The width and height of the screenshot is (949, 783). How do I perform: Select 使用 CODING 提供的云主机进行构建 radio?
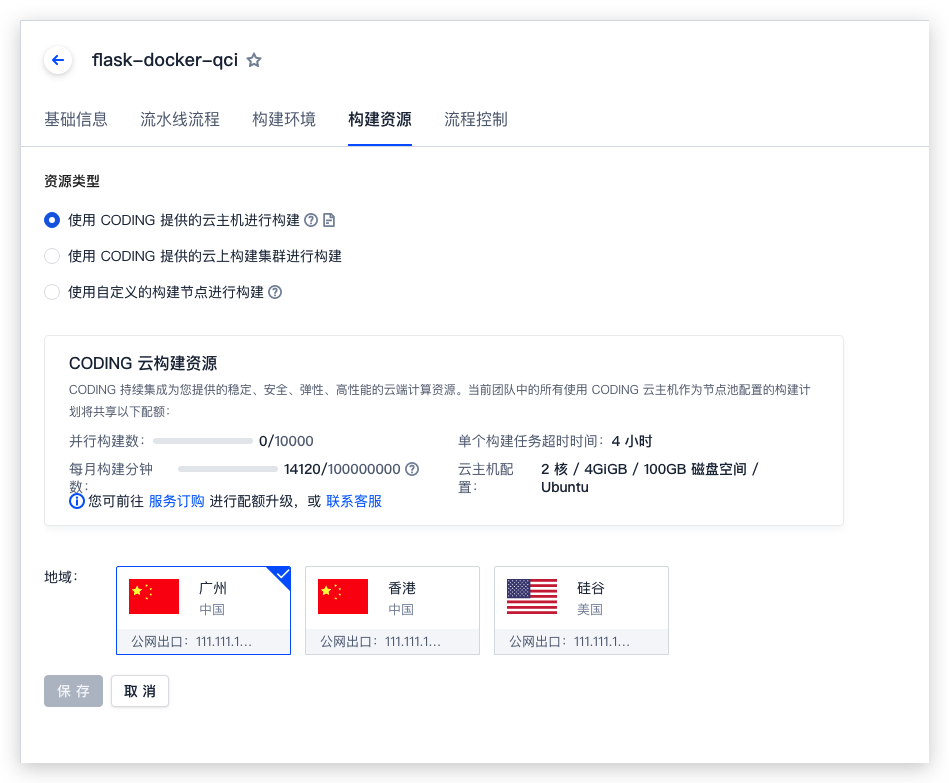[x=52, y=220]
